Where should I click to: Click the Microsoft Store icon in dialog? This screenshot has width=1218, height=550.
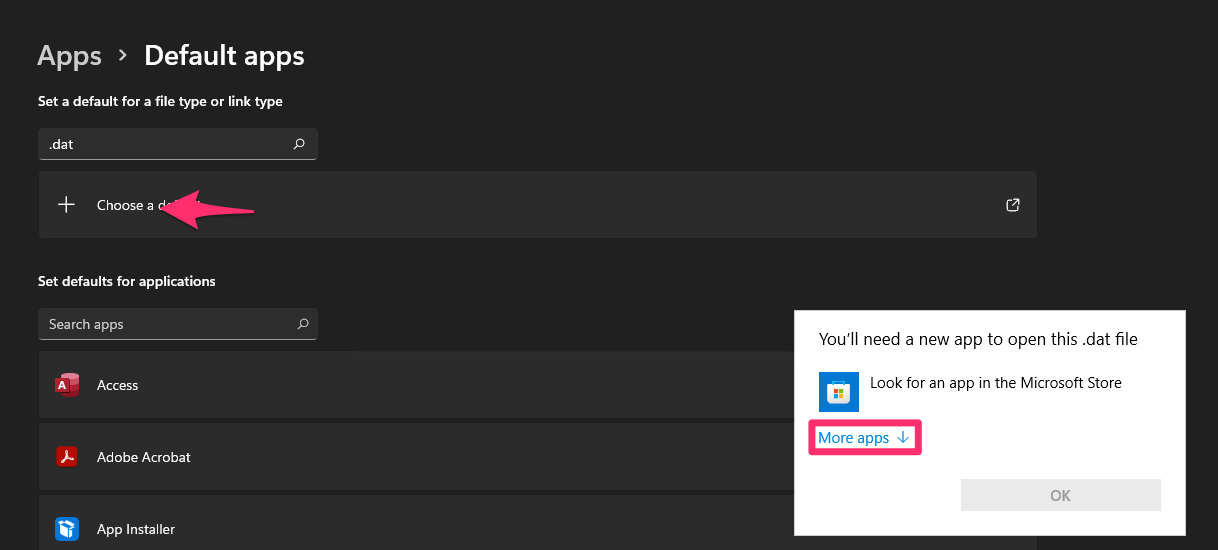[839, 391]
